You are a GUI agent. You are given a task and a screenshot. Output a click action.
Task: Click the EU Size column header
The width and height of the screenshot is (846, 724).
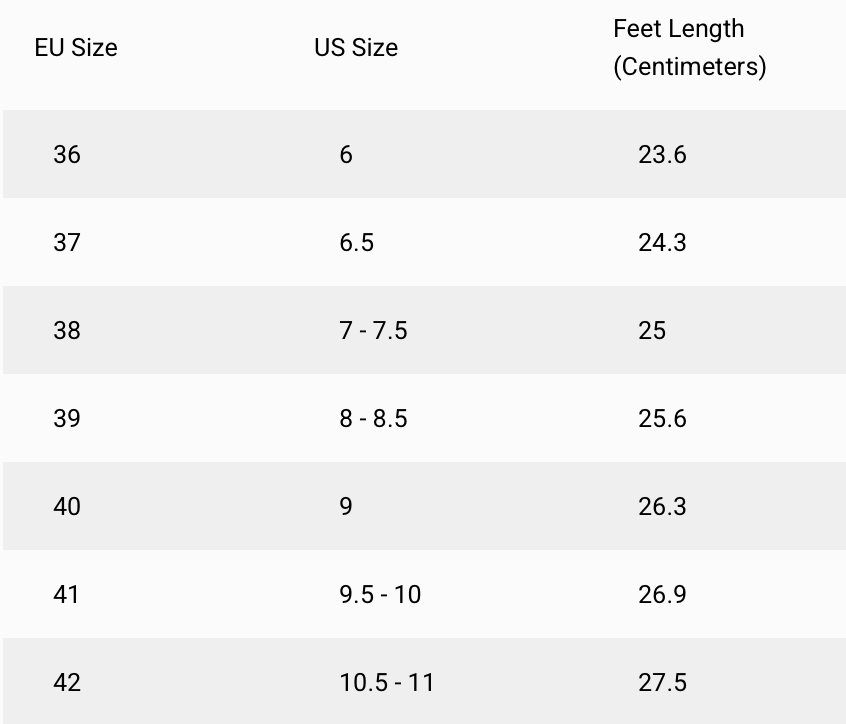tap(76, 48)
